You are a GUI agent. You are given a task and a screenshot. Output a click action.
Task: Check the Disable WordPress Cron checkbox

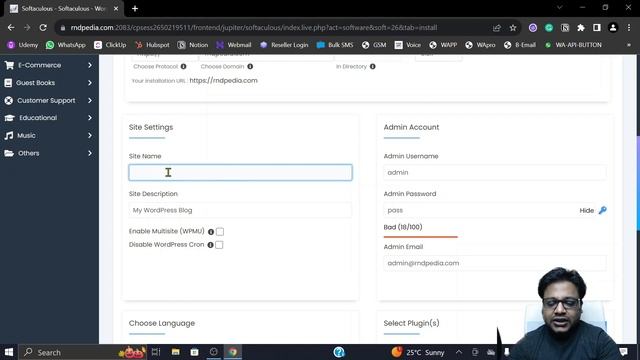219,245
